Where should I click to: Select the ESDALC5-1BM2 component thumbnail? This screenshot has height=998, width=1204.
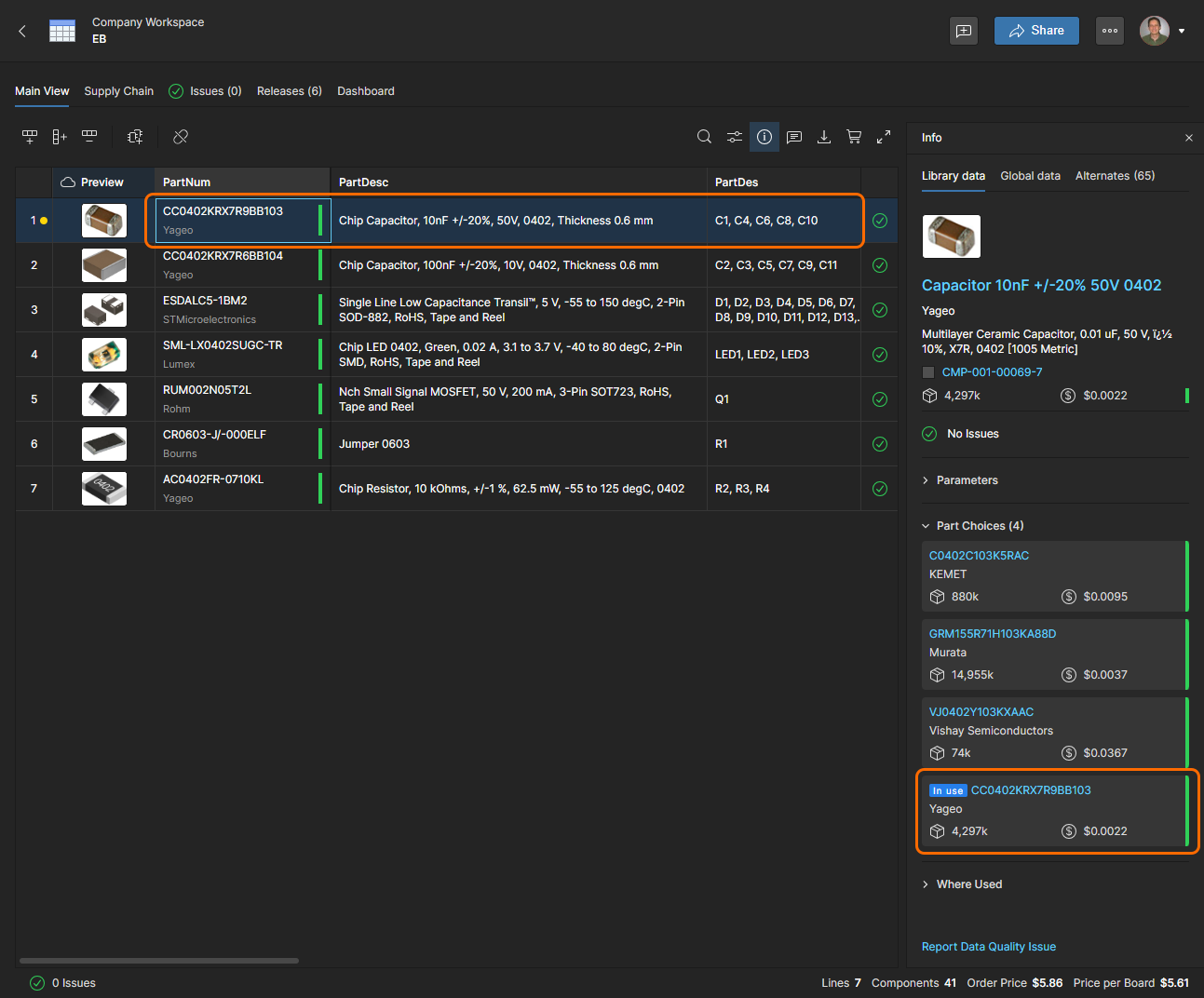[x=104, y=310]
